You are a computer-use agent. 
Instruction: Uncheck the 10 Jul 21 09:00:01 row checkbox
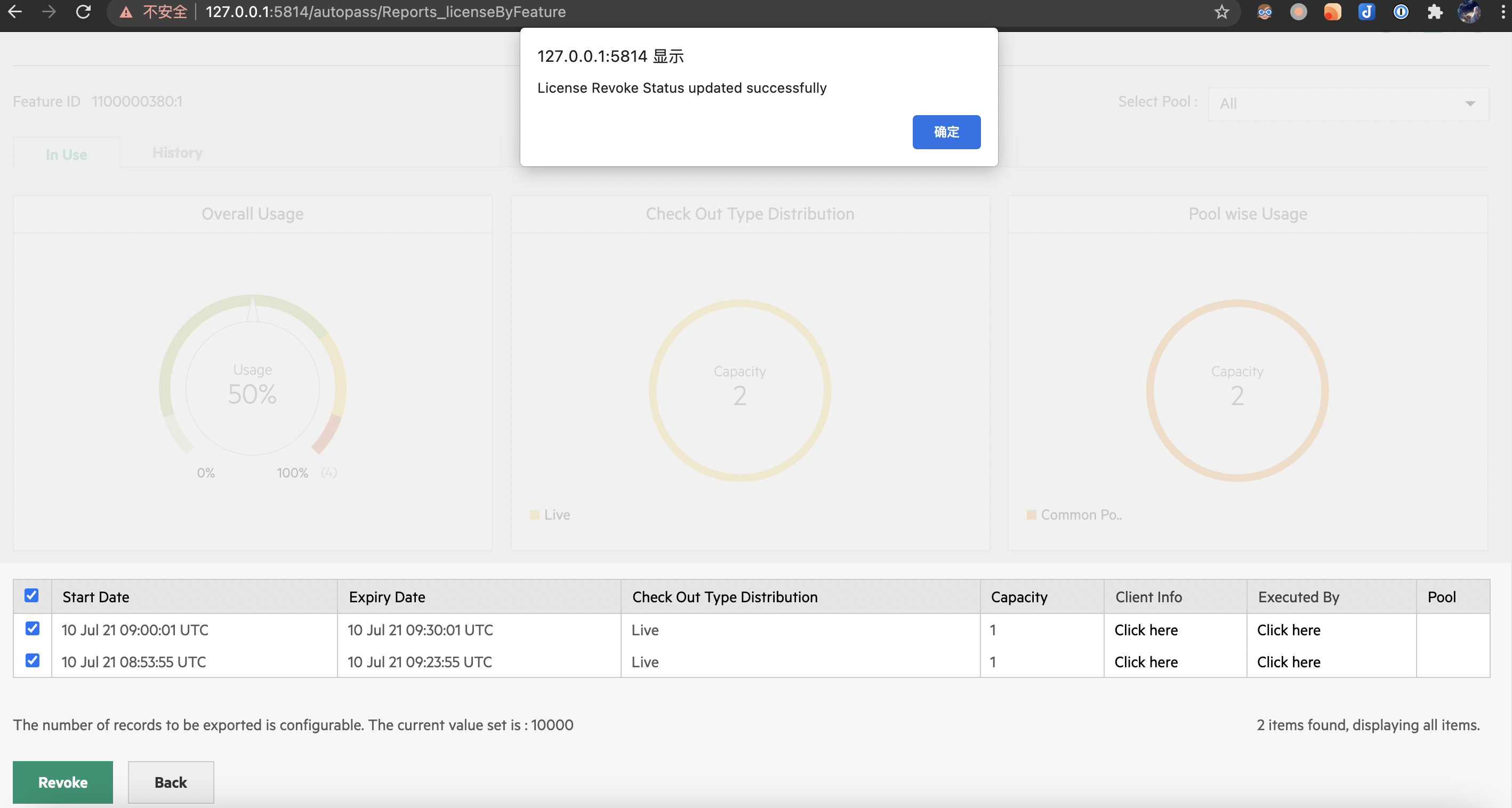33,628
